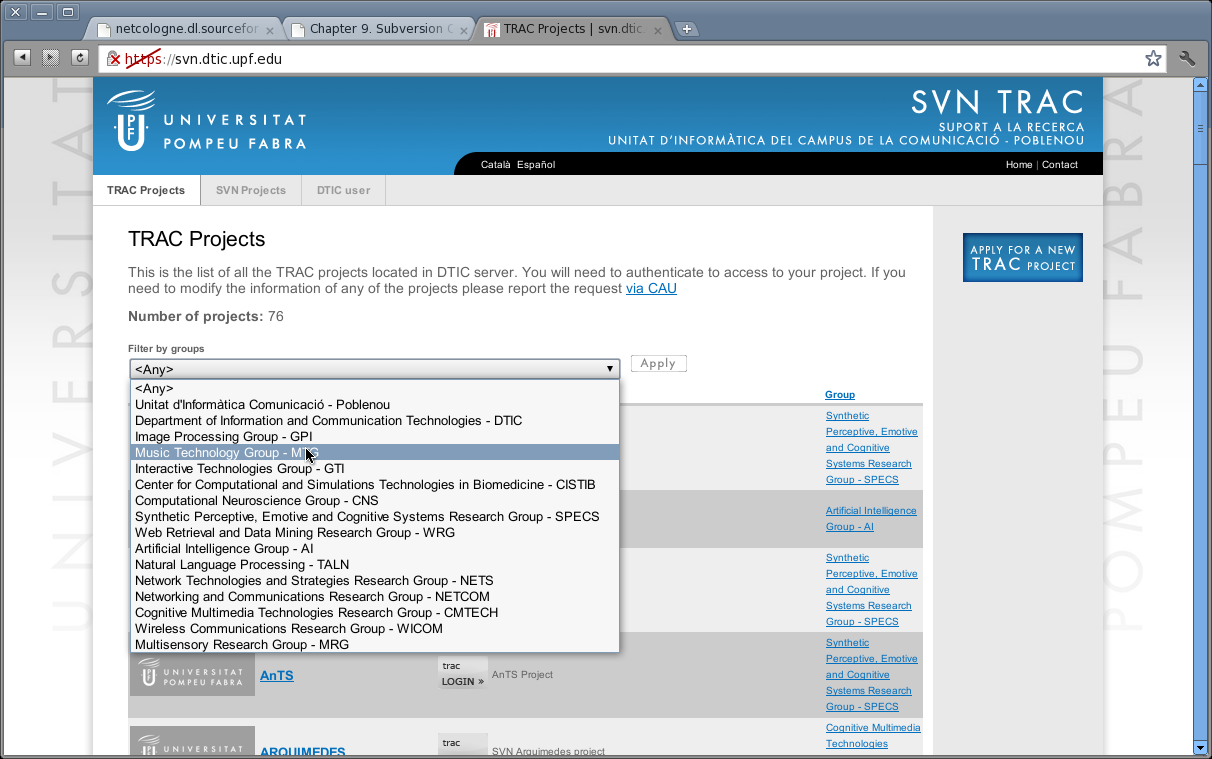Screen dimensions: 1212x759
Task: Choose Unitat d'Informàtica Comunicació - Poblenou
Action: pos(374,405)
